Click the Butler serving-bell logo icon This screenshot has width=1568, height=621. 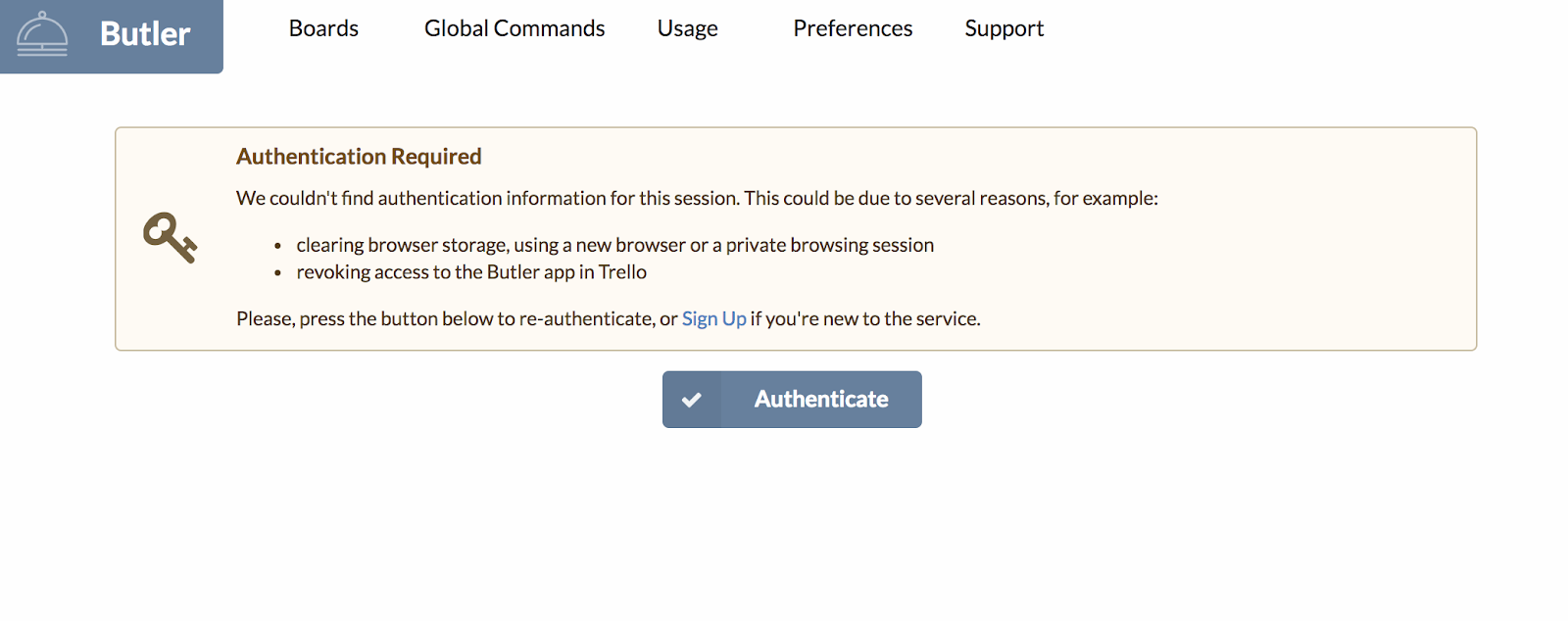pyautogui.click(x=41, y=34)
